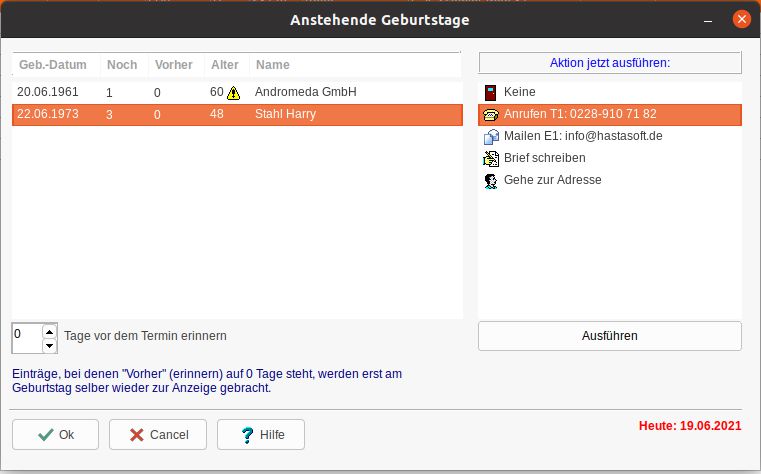Increase reminder days with up arrow
Viewport: 761px width, 474px height.
point(50,332)
